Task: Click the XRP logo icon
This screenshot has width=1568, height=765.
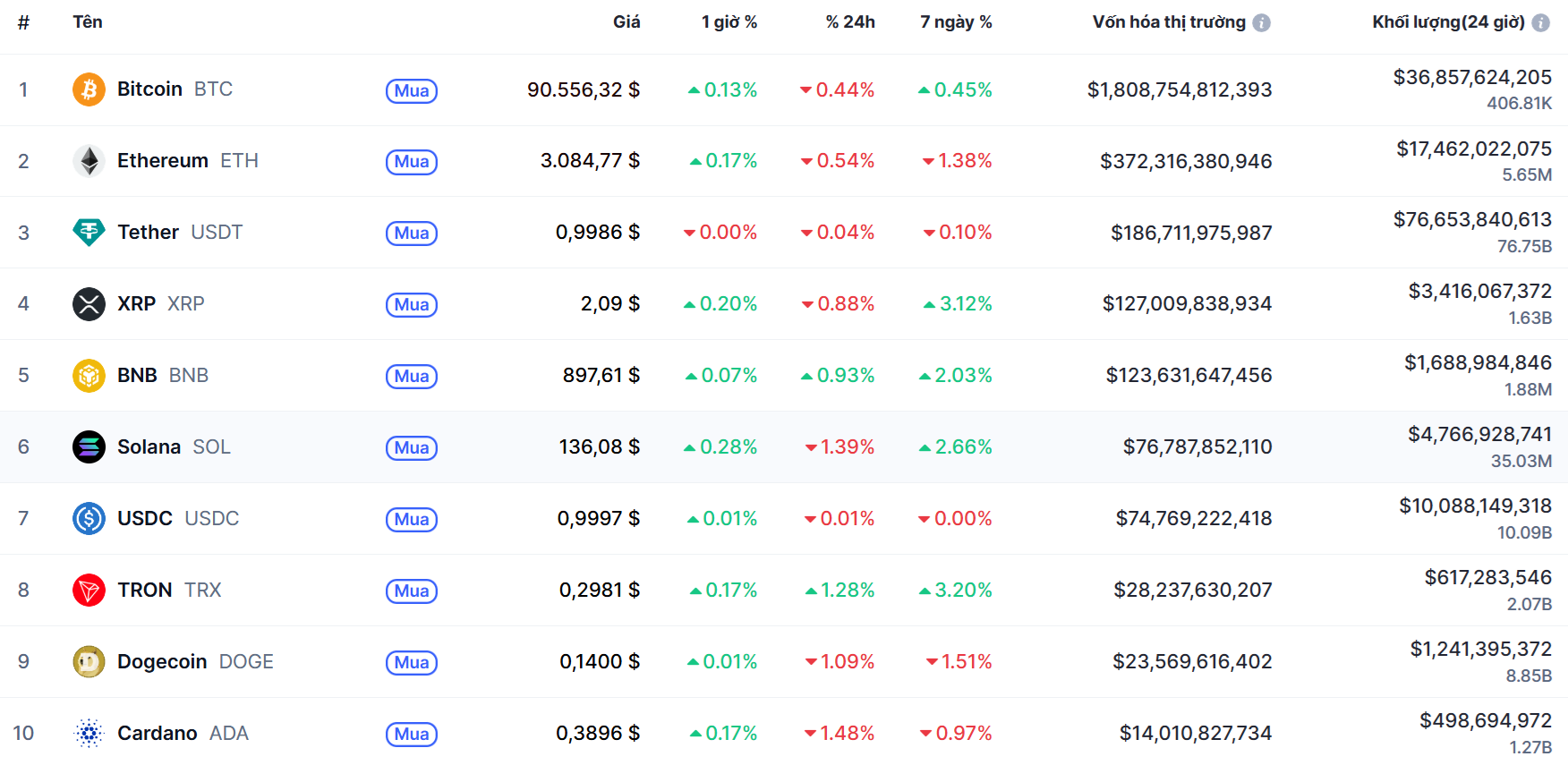Action: coord(89,304)
